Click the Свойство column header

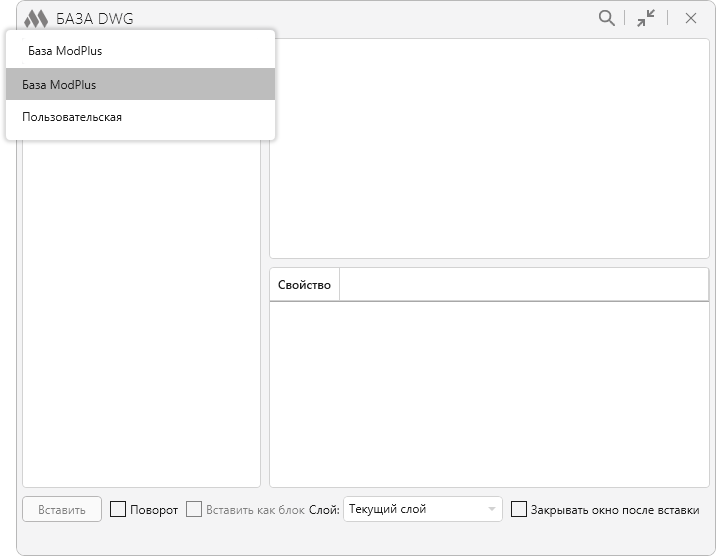[305, 285]
